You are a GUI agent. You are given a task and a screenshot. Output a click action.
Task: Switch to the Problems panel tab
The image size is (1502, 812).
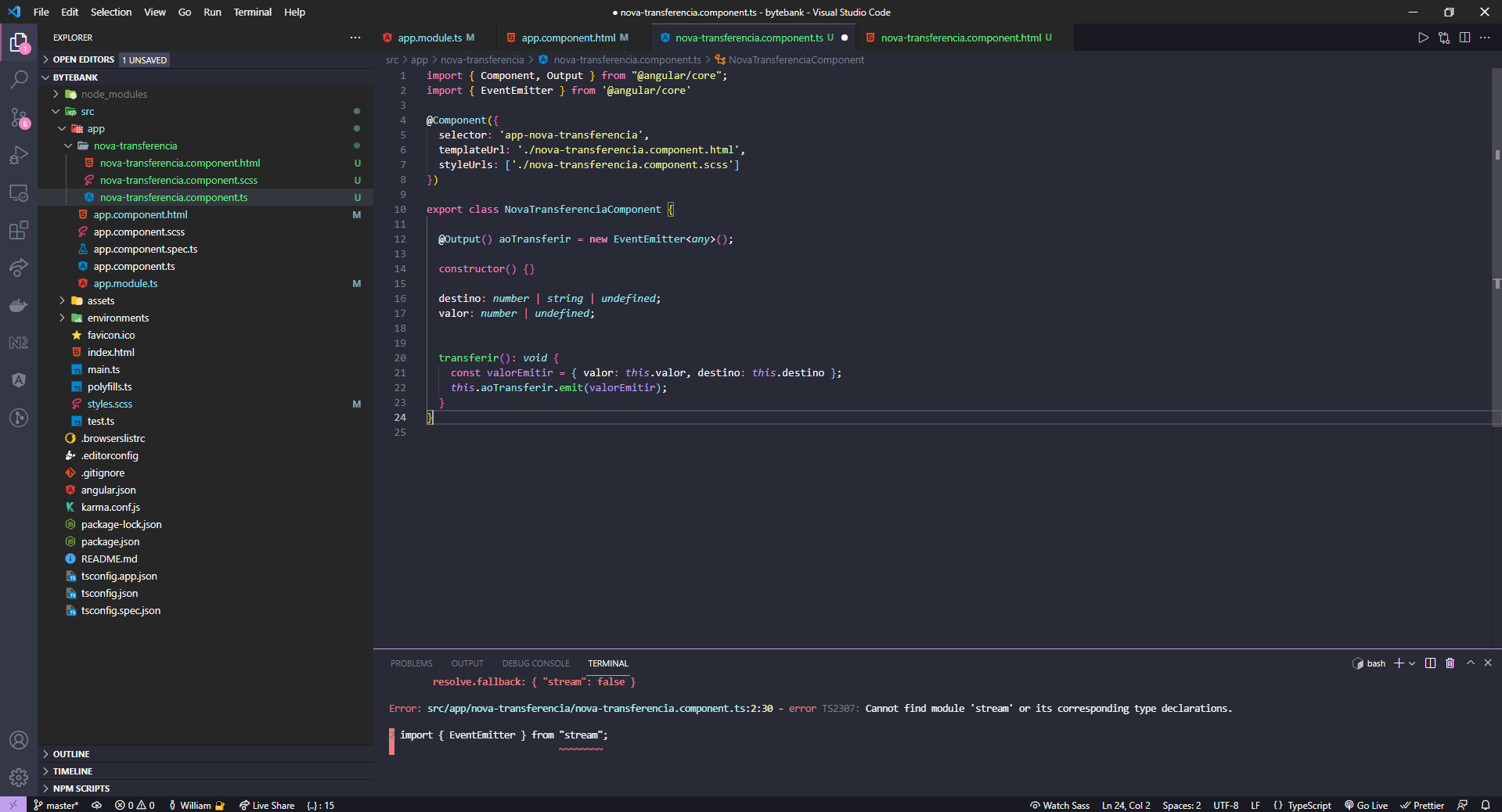412,663
